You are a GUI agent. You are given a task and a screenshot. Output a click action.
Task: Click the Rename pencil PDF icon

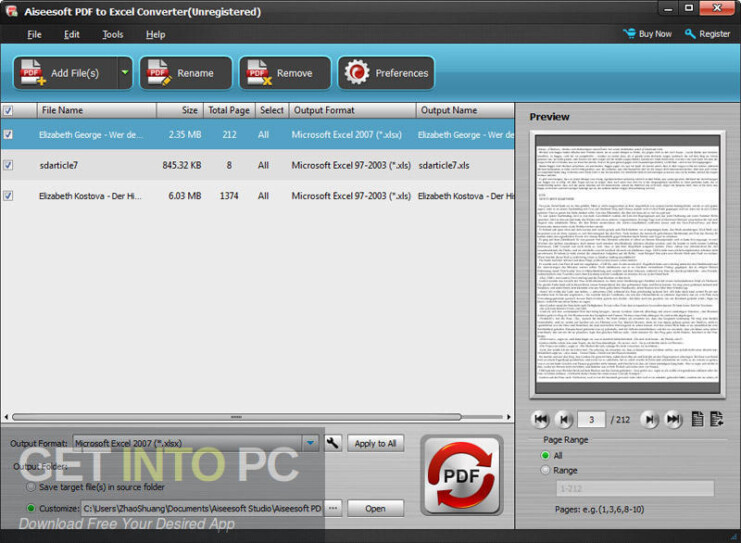159,72
